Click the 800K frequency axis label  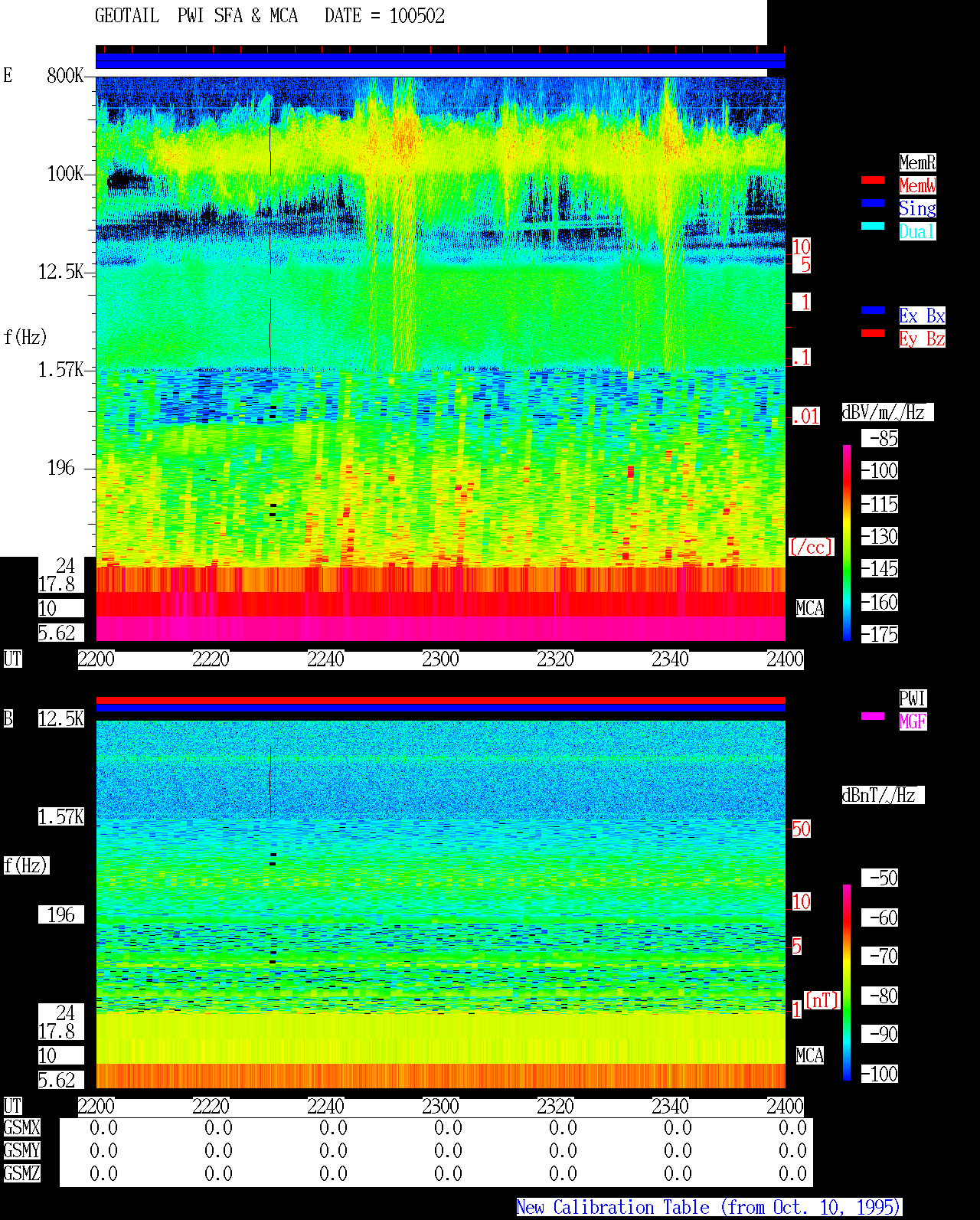pyautogui.click(x=65, y=76)
